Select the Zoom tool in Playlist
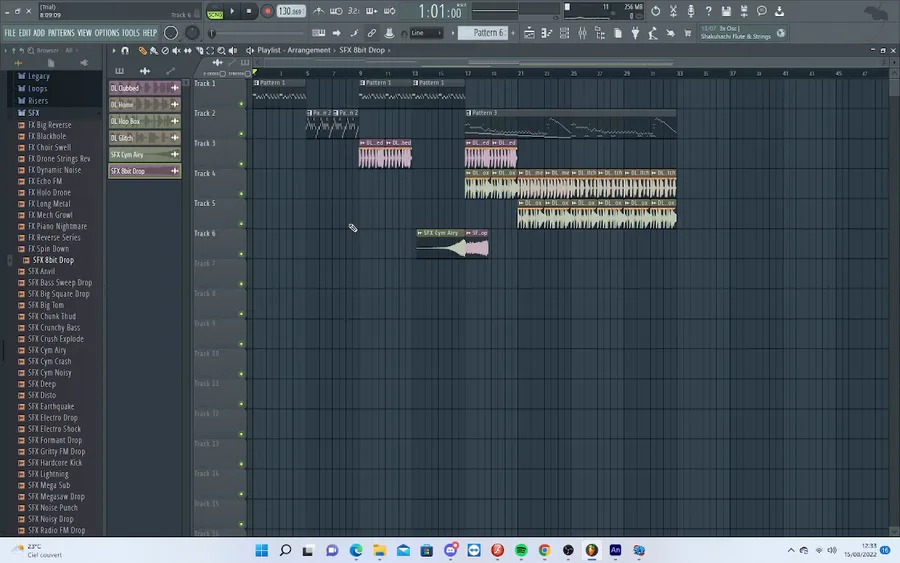Viewport: 900px width, 563px height. pos(222,51)
